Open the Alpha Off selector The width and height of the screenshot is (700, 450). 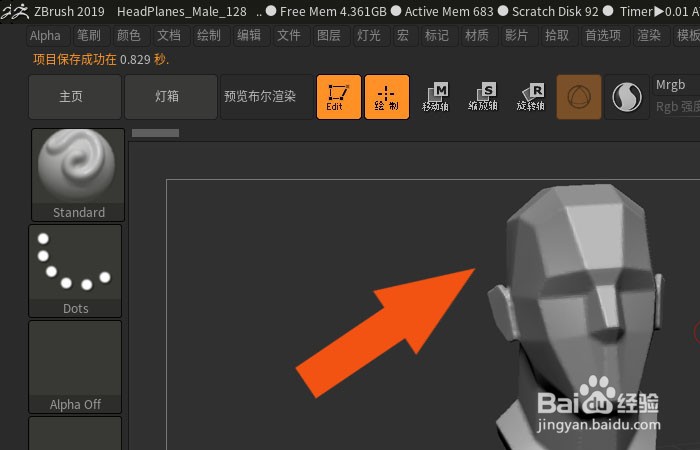click(x=75, y=367)
